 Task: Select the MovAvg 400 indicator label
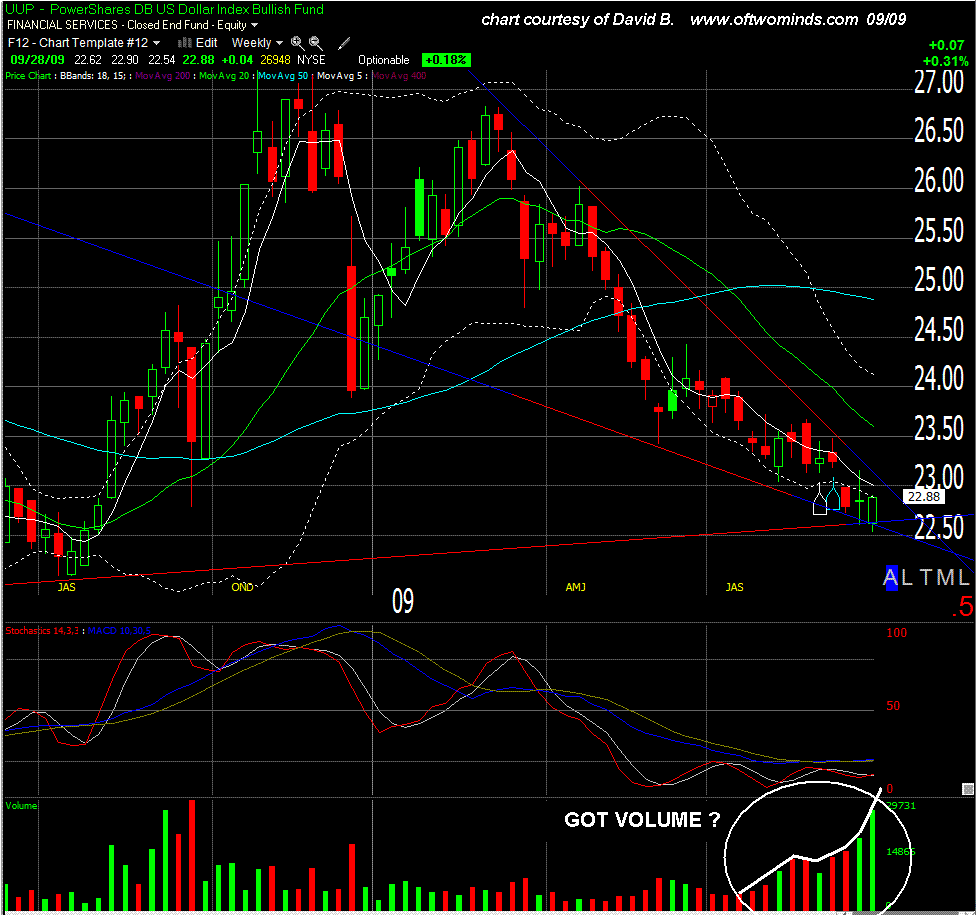[399, 76]
